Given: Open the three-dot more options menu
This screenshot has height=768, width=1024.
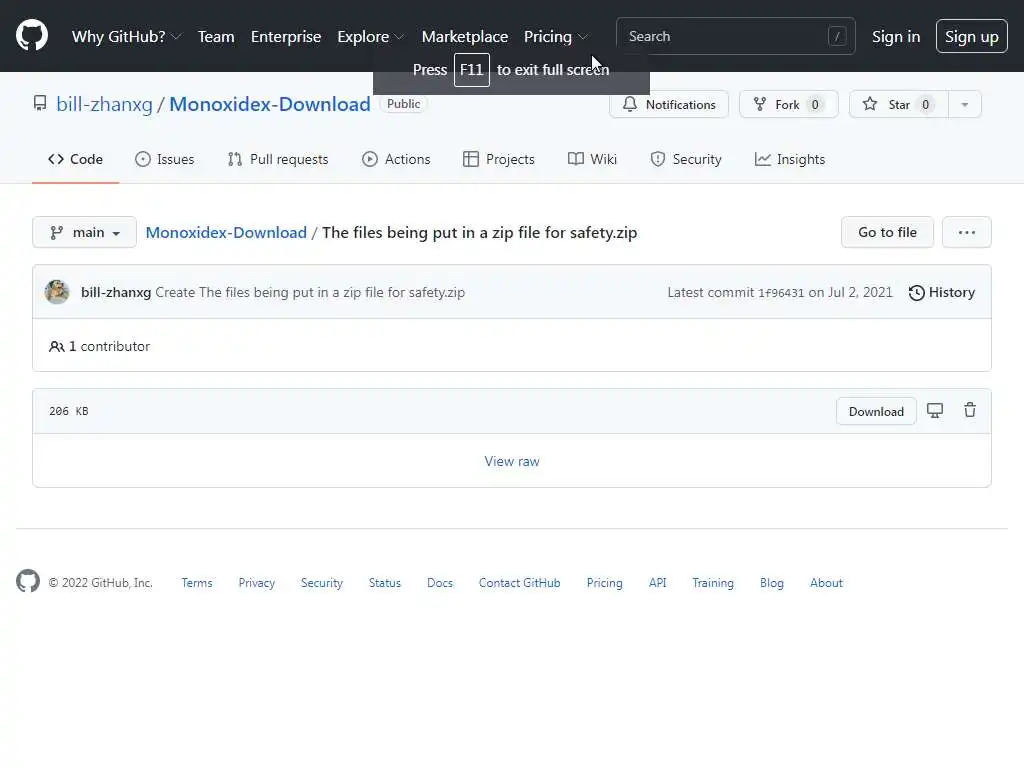Looking at the screenshot, I should pyautogui.click(x=967, y=232).
